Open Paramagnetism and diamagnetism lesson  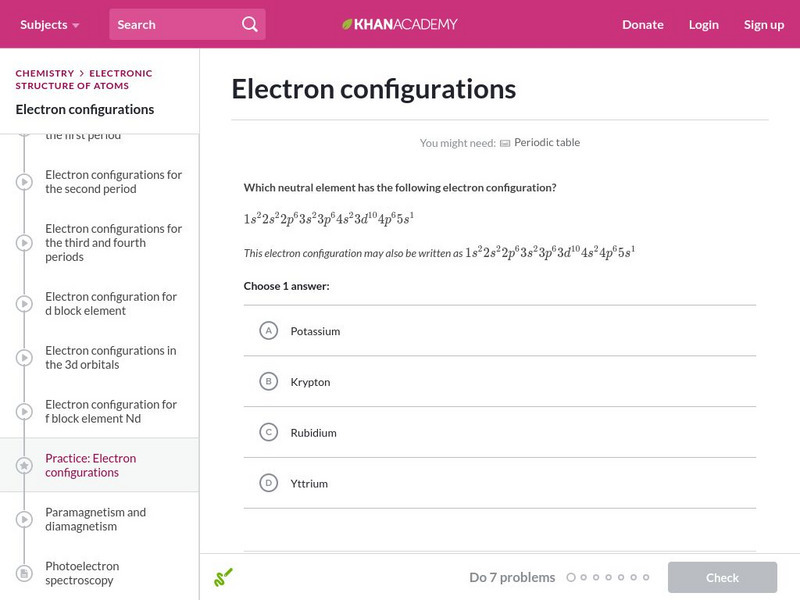95,519
